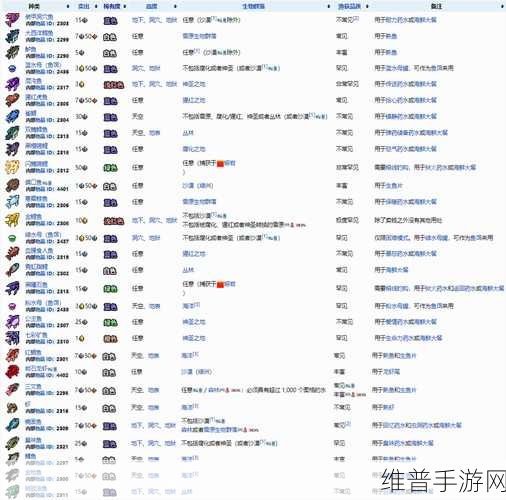Click the Atlantic Cod icon, ID 2299

12,36
